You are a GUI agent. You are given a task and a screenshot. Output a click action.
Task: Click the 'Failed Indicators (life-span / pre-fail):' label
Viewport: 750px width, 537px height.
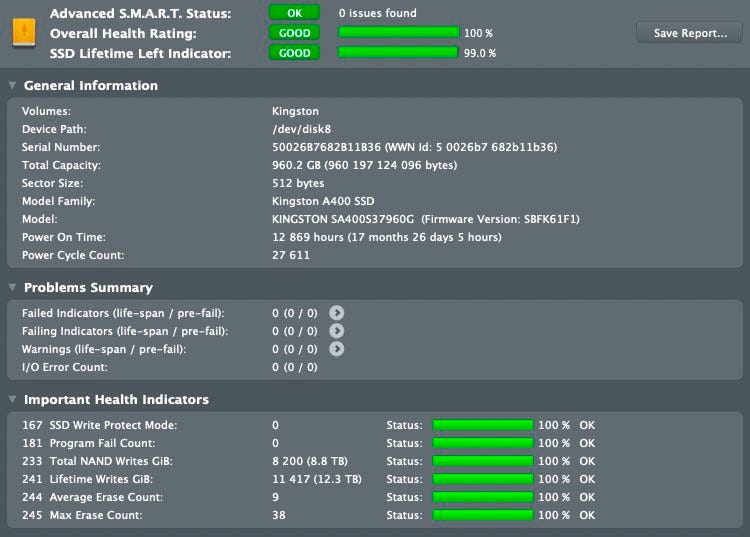(123, 313)
